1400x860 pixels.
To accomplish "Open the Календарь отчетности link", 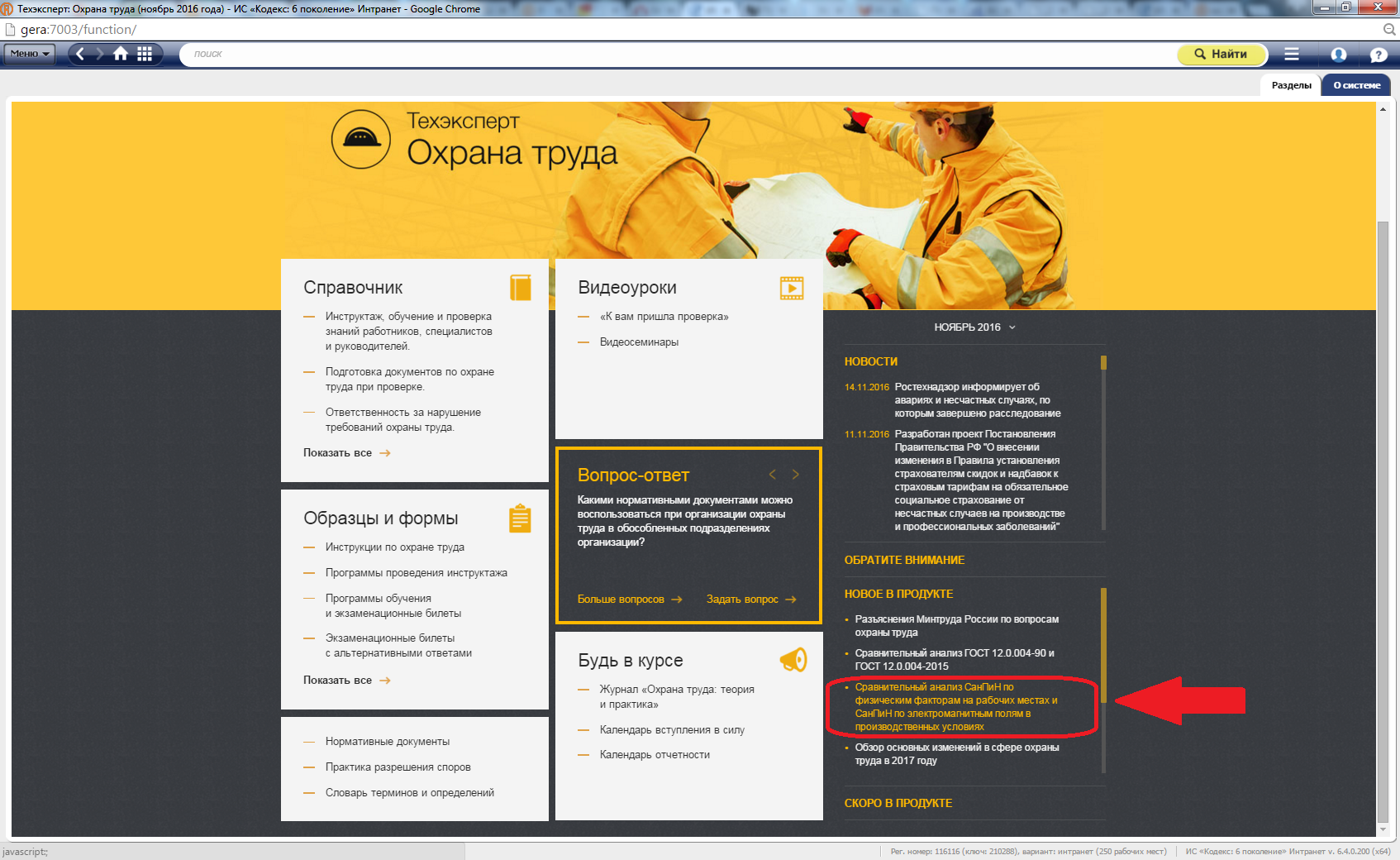I will tap(655, 755).
